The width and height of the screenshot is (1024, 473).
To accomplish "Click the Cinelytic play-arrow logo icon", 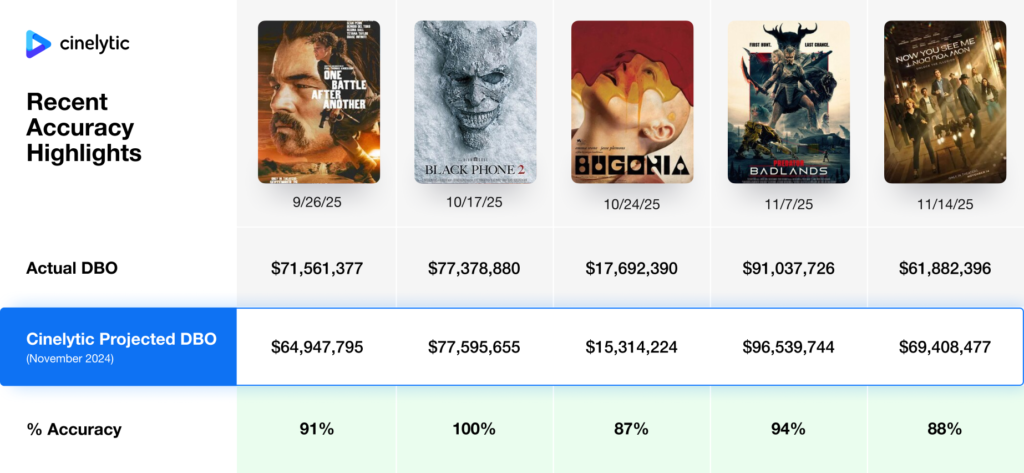I will pos(39,43).
